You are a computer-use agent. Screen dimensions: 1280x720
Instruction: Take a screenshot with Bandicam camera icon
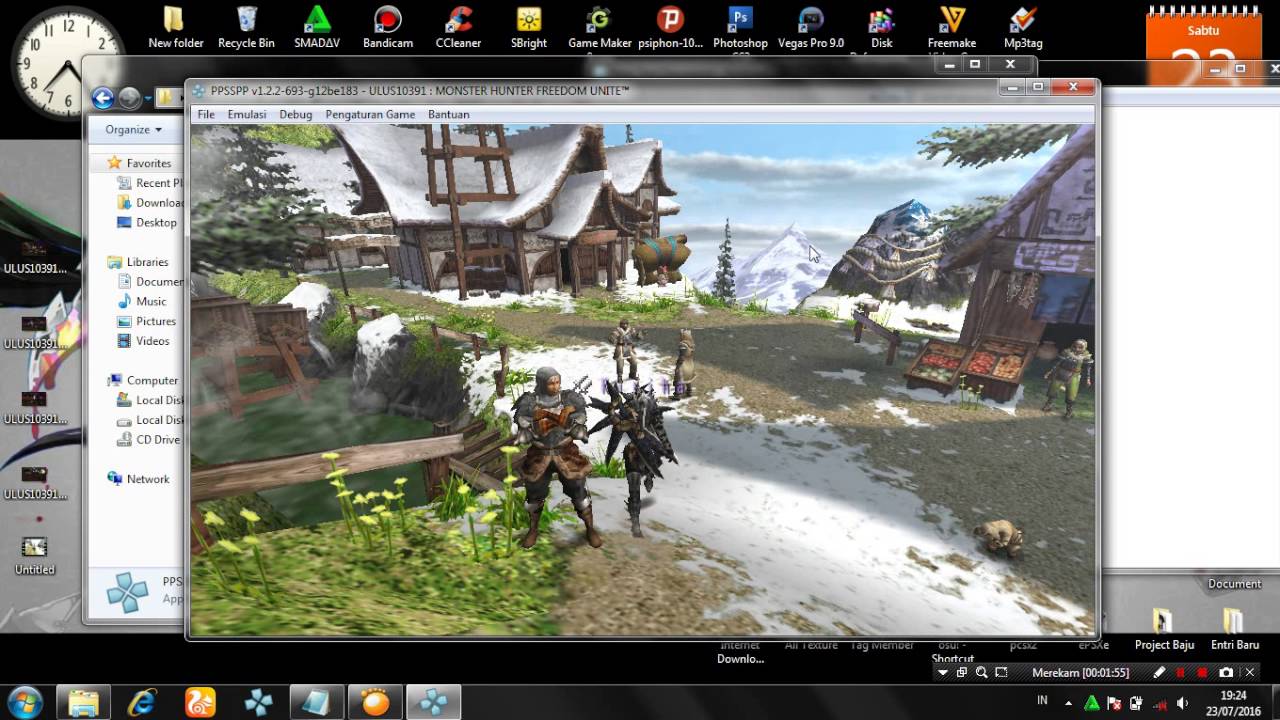click(x=1226, y=673)
